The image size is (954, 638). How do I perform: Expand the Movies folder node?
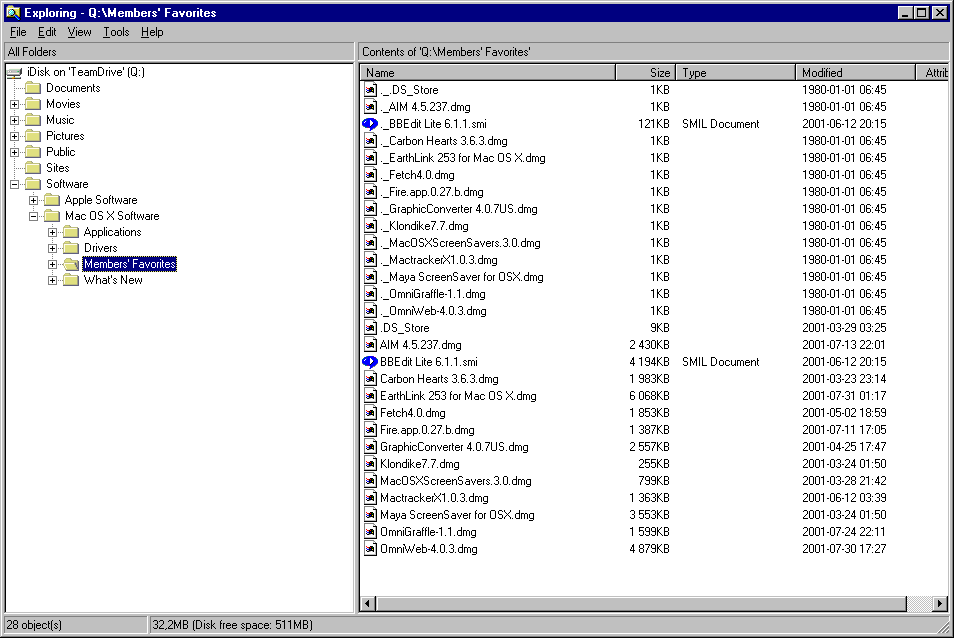15,105
